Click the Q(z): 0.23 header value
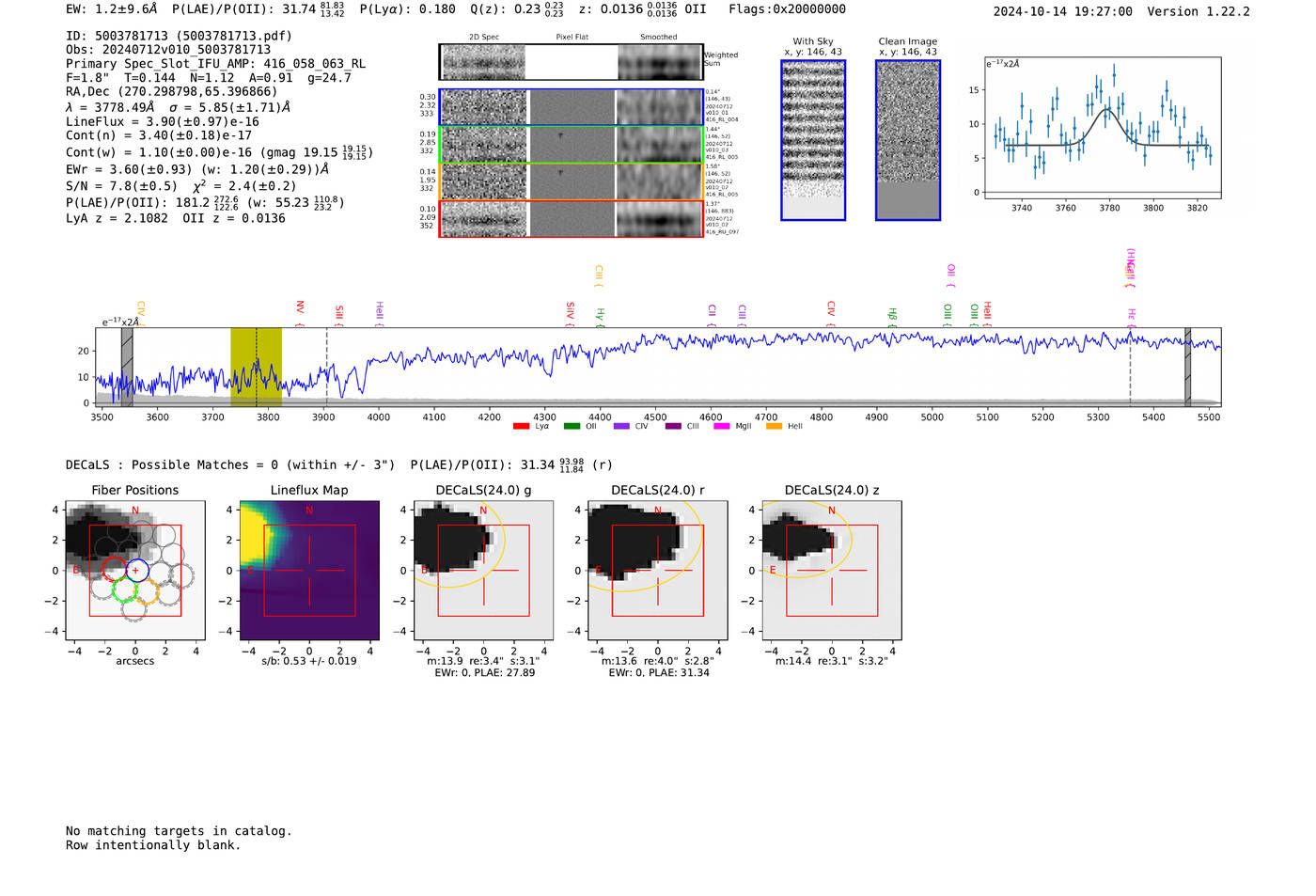This screenshot has width=1316, height=896. click(517, 9)
